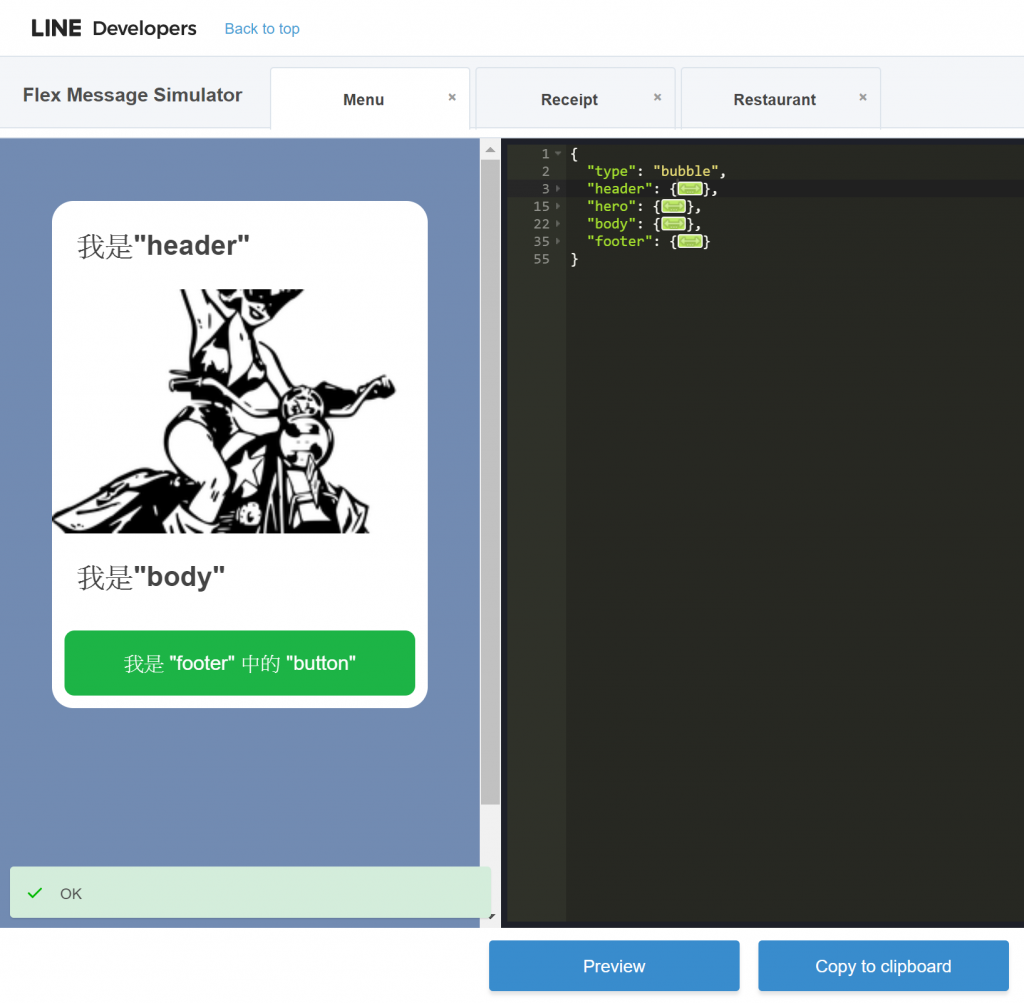Click the green checkmark OK status icon

(35, 893)
